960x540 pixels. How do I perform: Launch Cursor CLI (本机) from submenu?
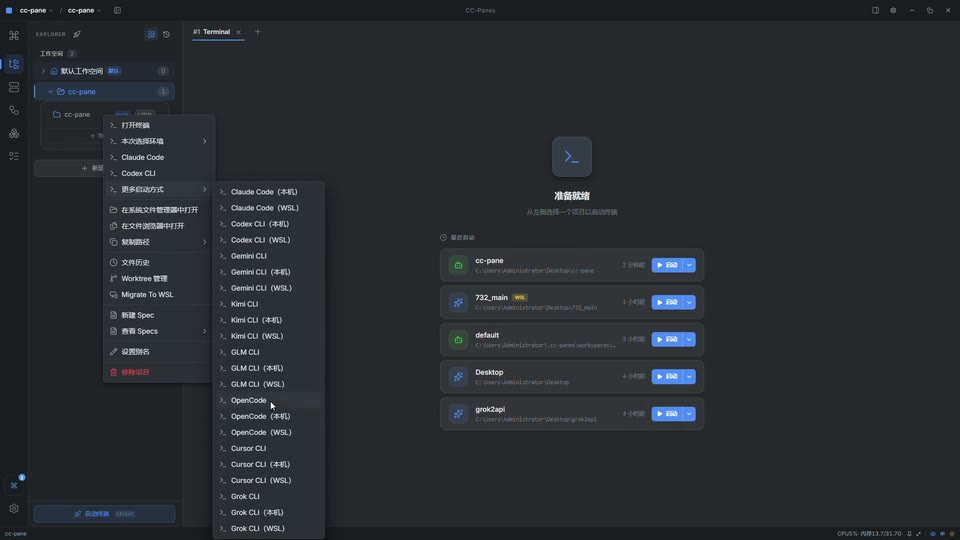(x=269, y=464)
